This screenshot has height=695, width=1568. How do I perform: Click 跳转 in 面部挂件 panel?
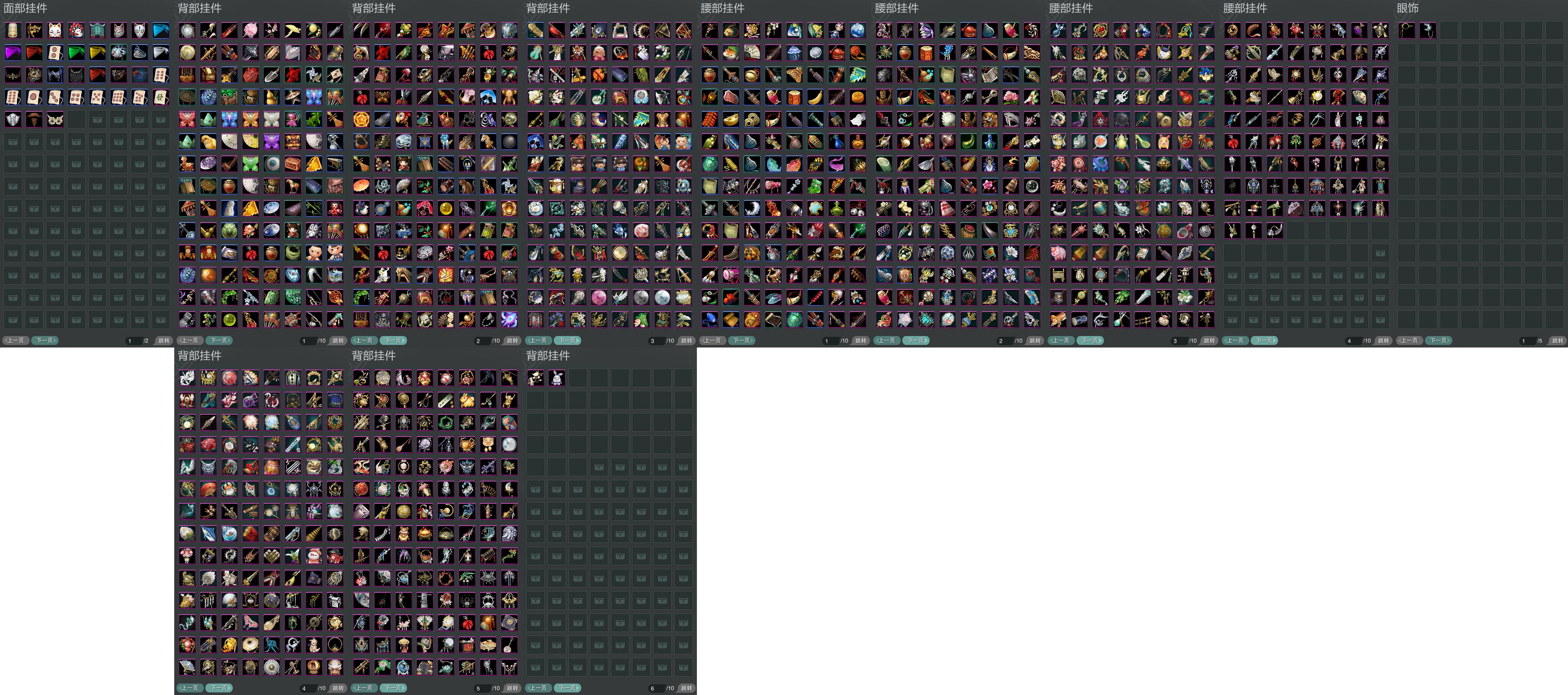click(164, 340)
